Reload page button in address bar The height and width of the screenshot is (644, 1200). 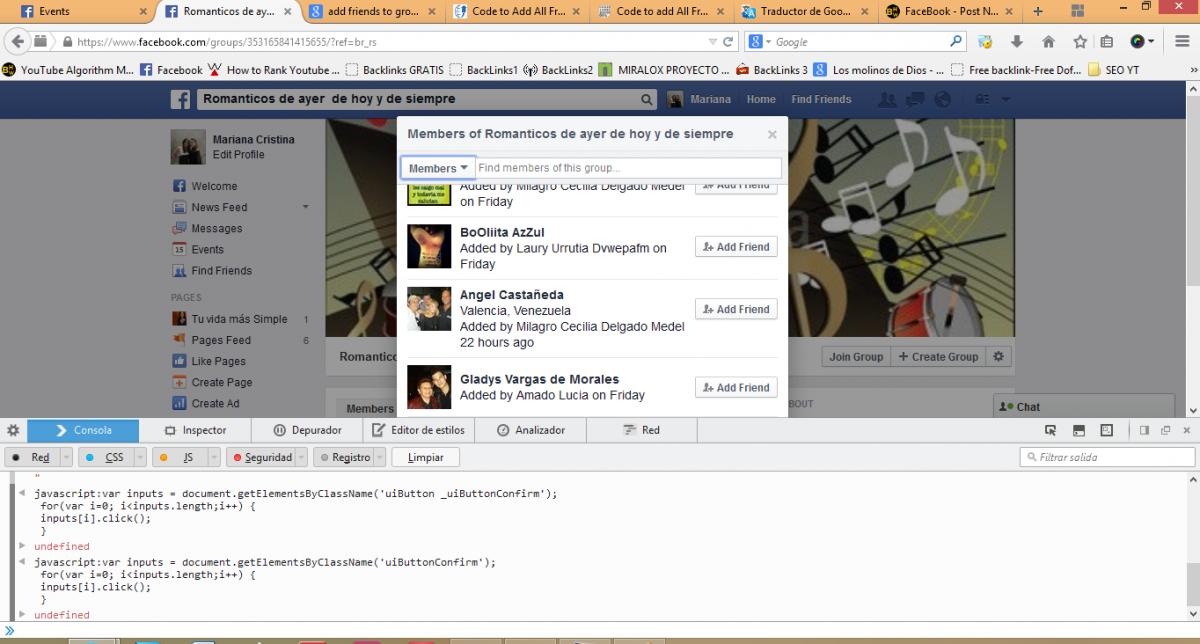coord(730,42)
